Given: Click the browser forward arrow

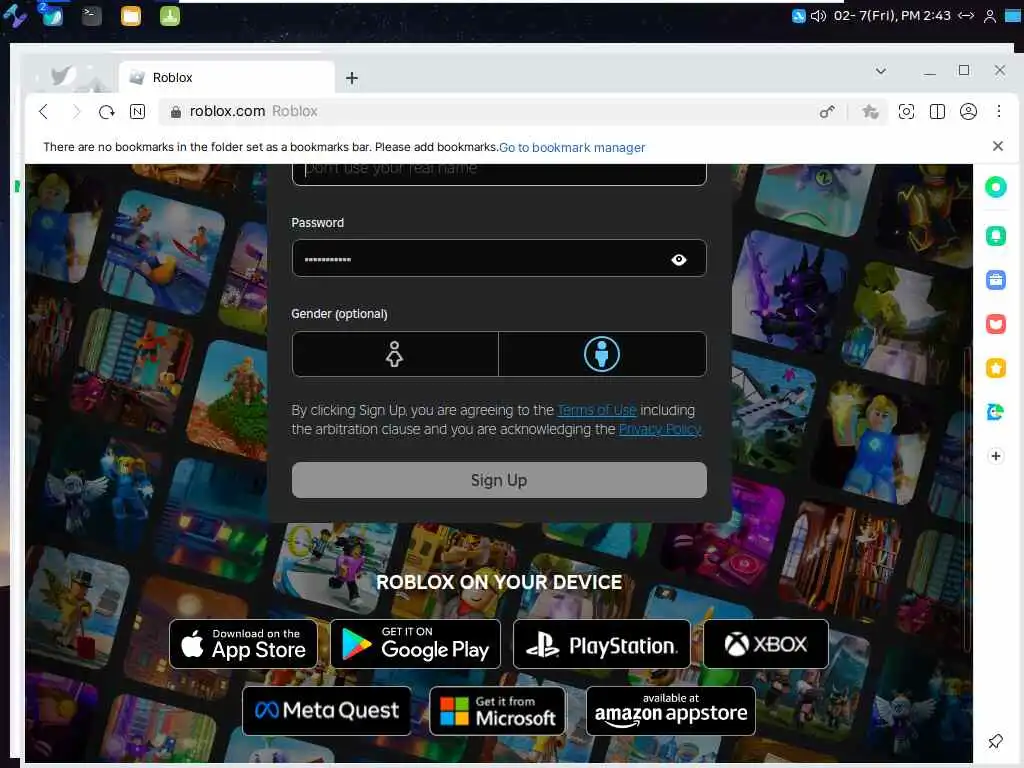Looking at the screenshot, I should 76,112.
